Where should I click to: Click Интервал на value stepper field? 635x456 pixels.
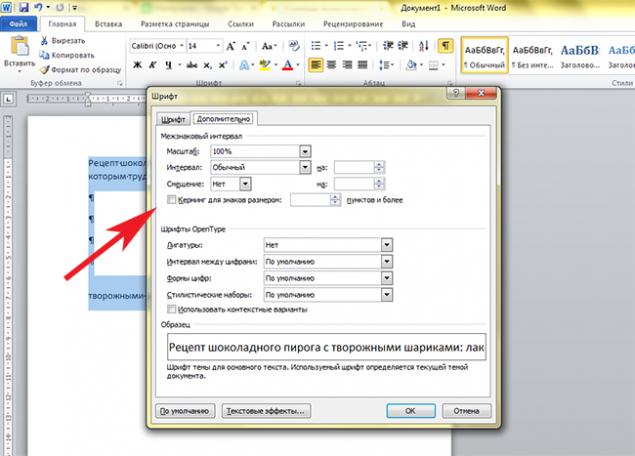359,167
